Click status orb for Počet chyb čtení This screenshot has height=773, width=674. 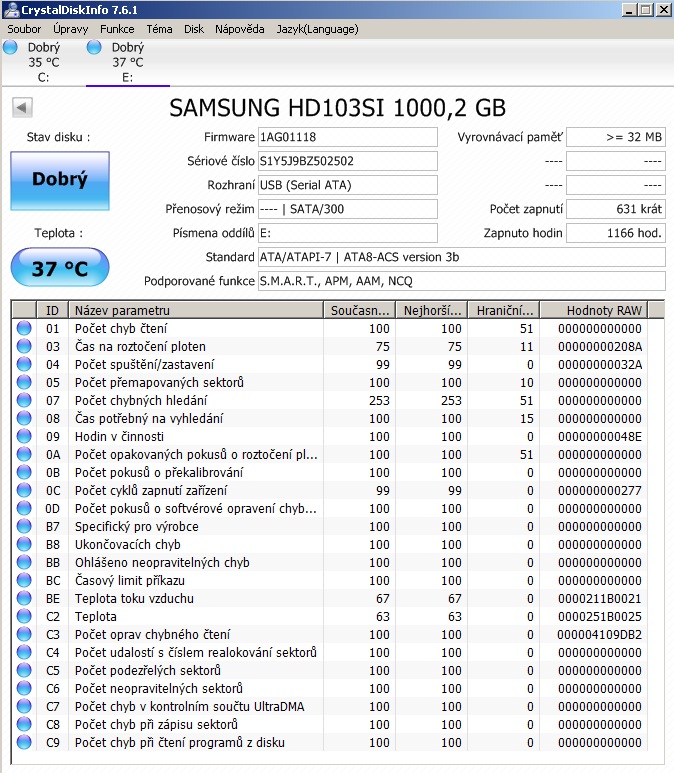point(24,328)
